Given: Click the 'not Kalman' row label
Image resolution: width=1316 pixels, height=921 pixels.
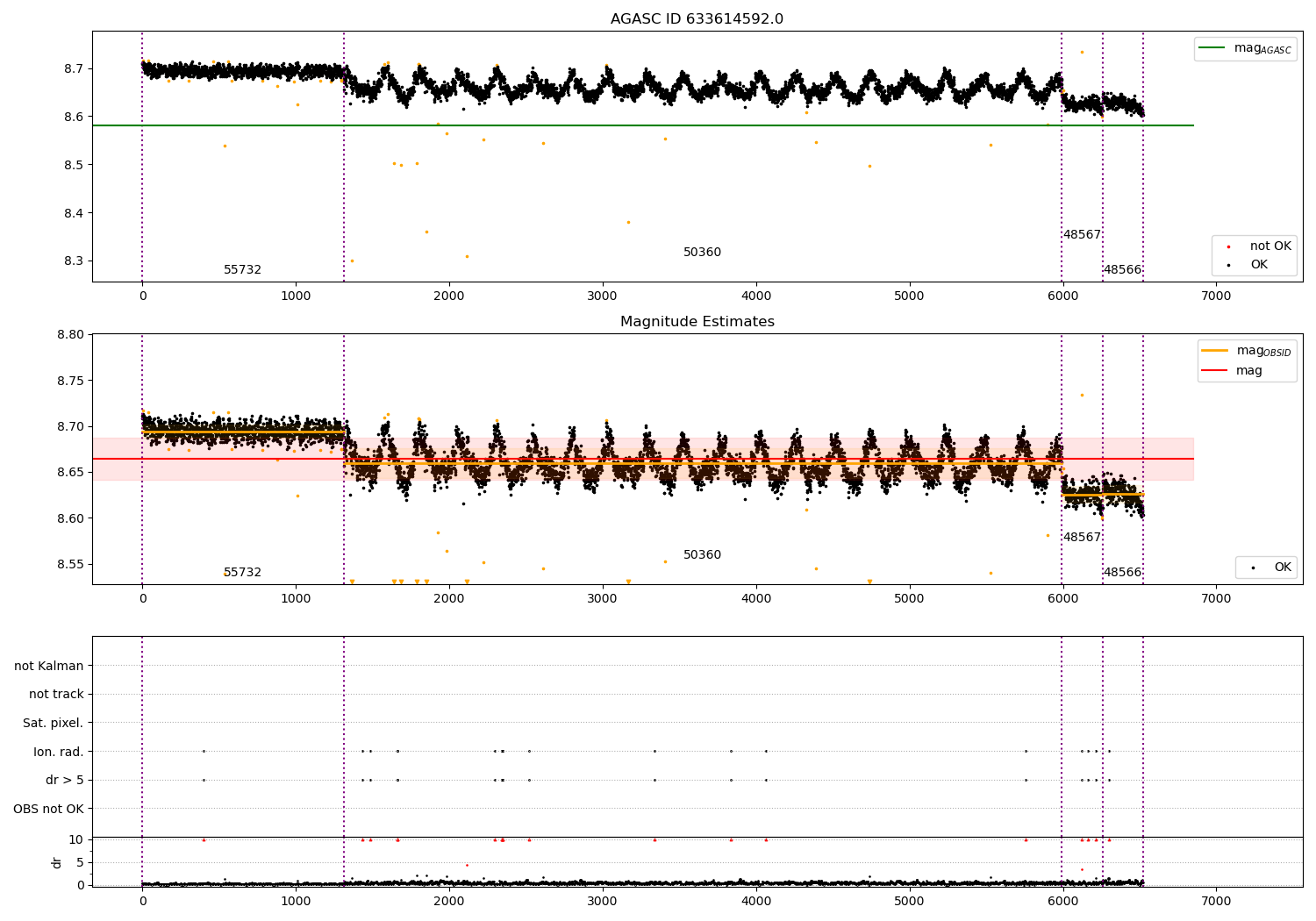Looking at the screenshot, I should tap(49, 666).
